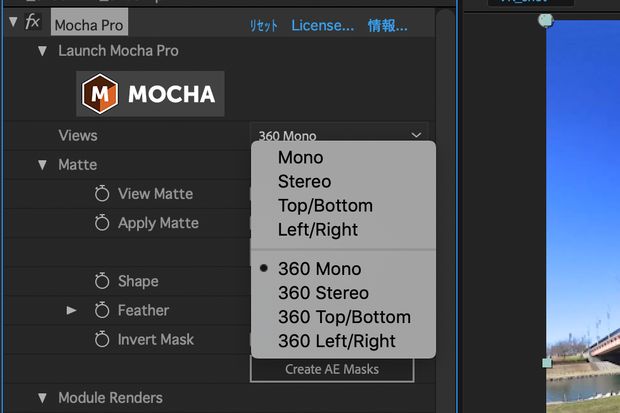
Task: Select the checked 360 Mono option
Action: point(319,269)
